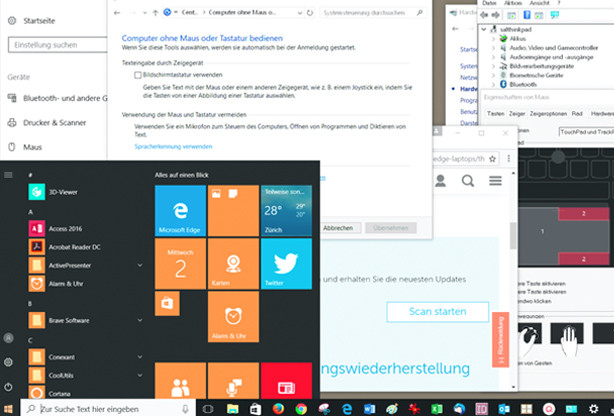Viewport: 614px width, 416px height.
Task: Click the Zur Suche Text hier eingeben box
Action: [108, 409]
